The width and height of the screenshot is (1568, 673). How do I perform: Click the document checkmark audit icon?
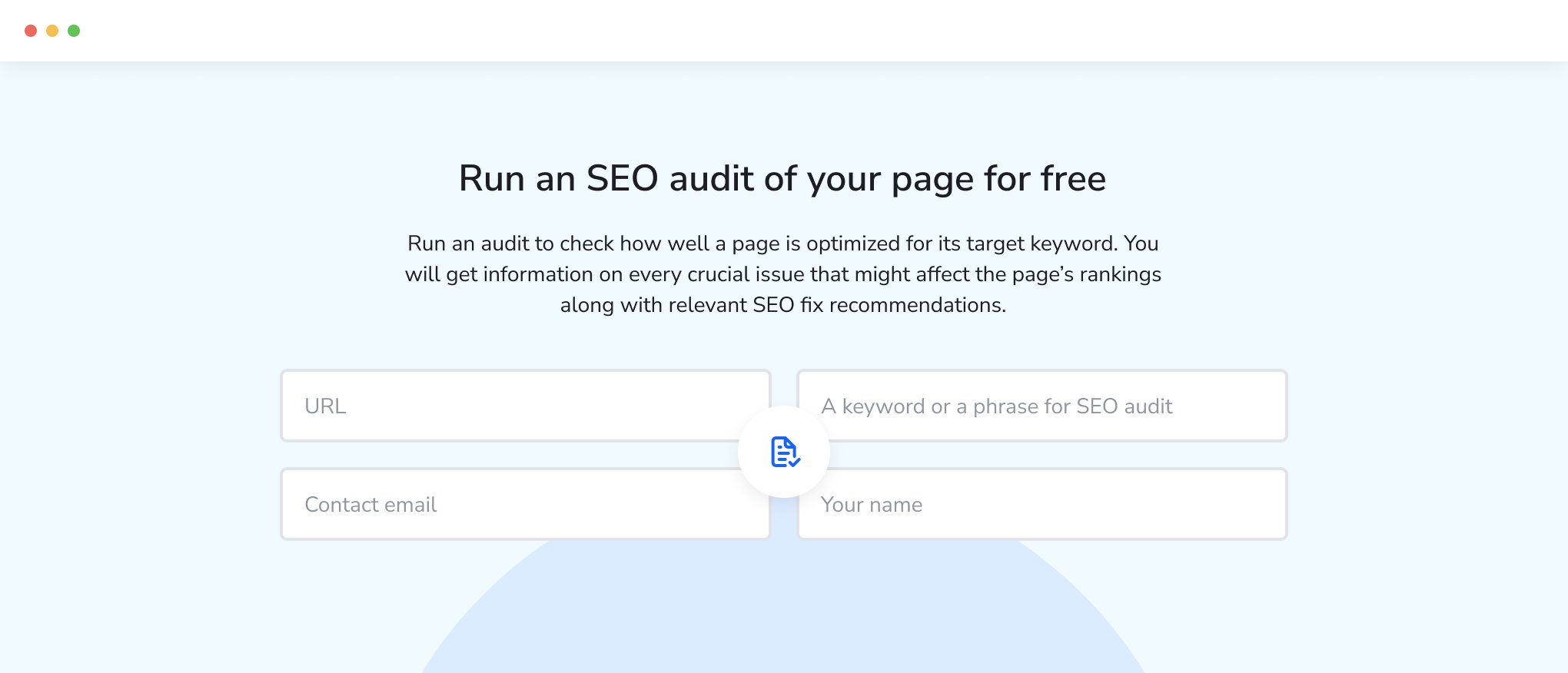[x=785, y=452]
